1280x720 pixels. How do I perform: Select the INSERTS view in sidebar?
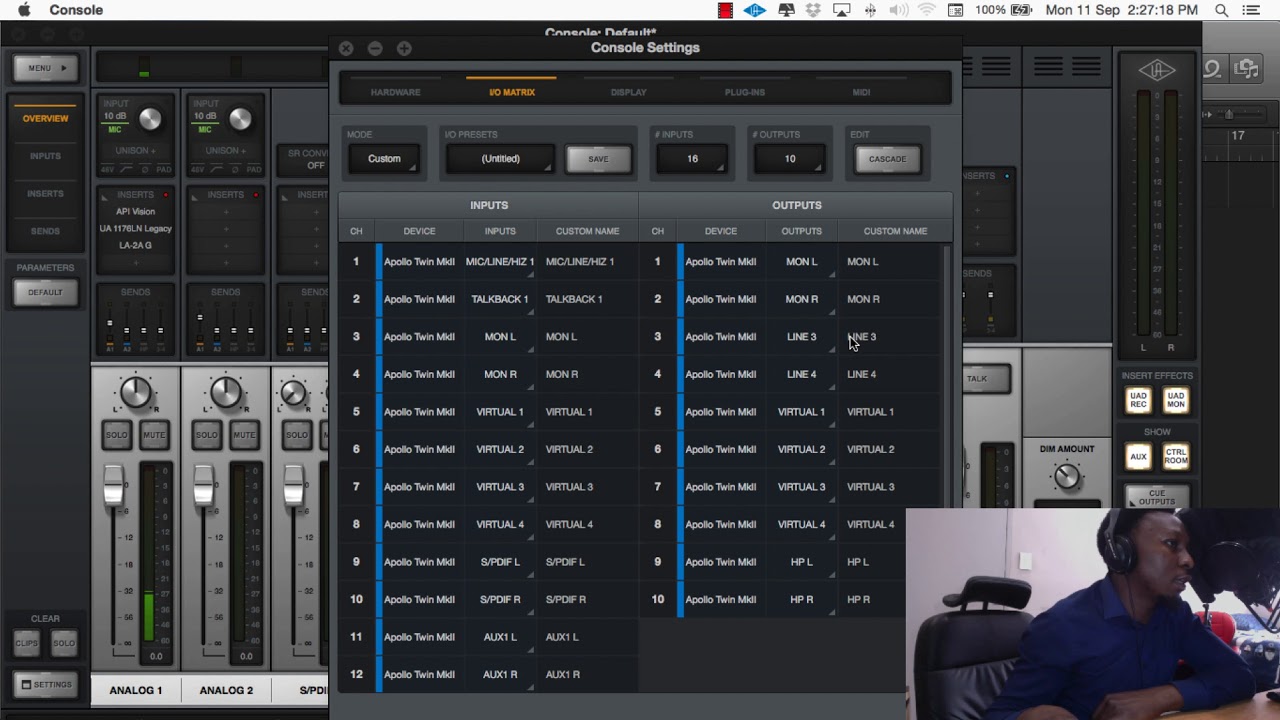click(46, 193)
